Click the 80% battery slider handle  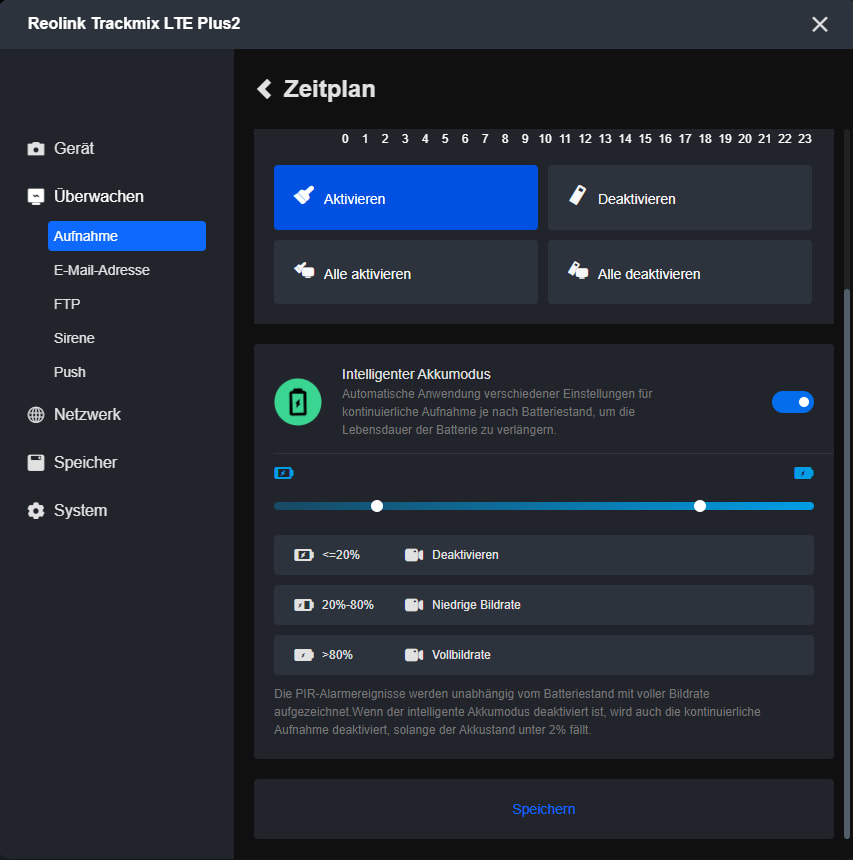point(700,506)
